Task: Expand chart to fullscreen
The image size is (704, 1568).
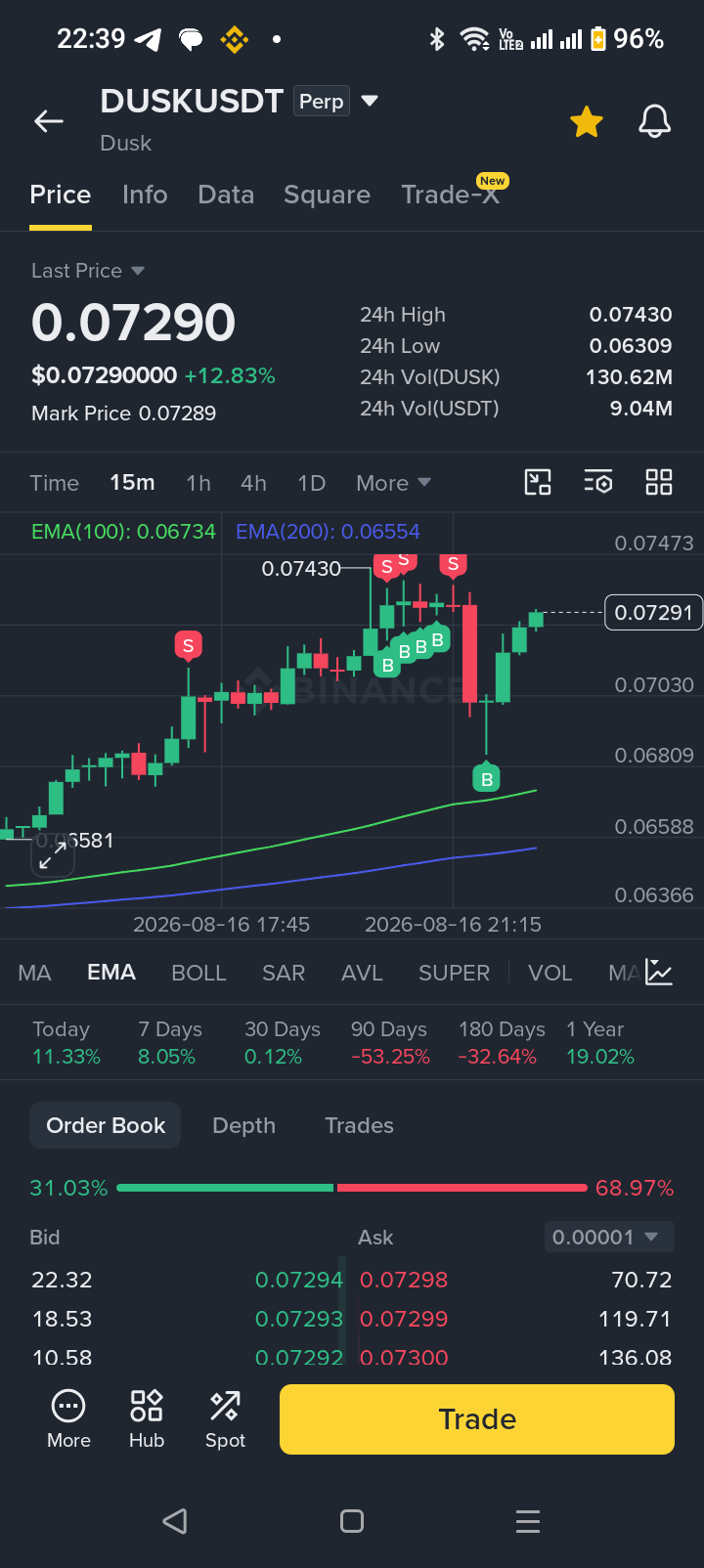Action: point(52,855)
